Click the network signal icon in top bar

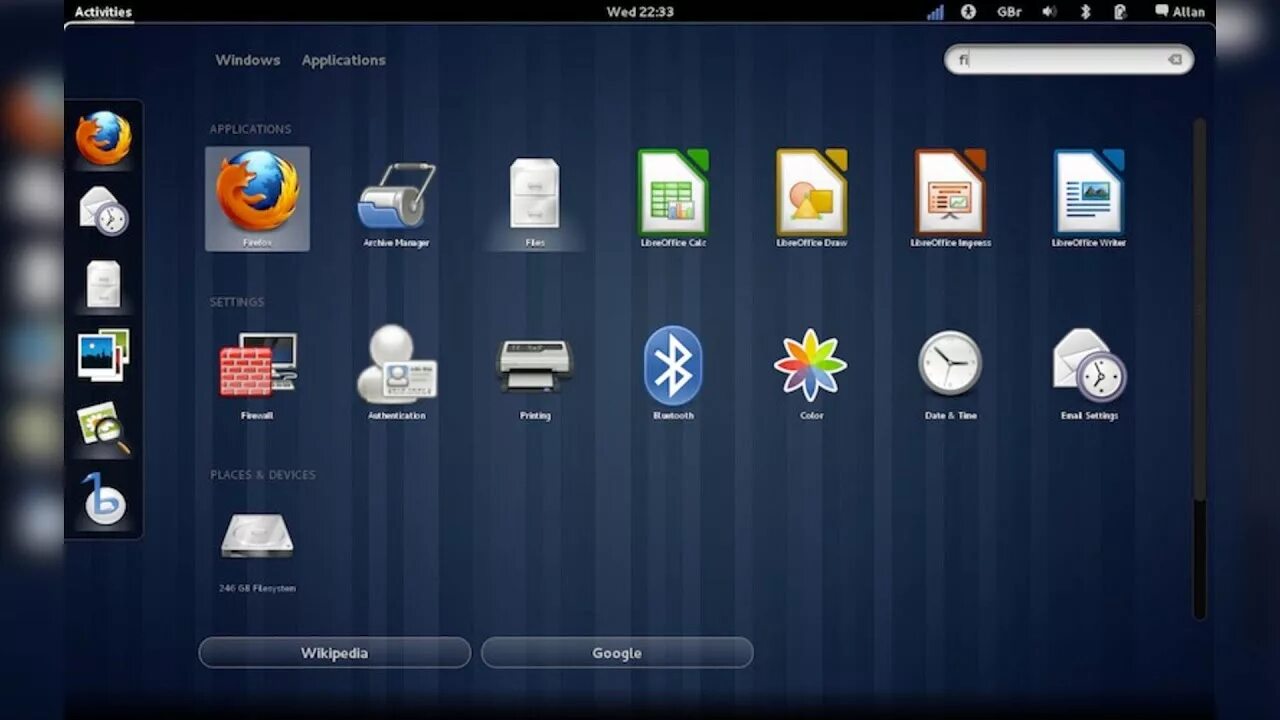pos(935,12)
